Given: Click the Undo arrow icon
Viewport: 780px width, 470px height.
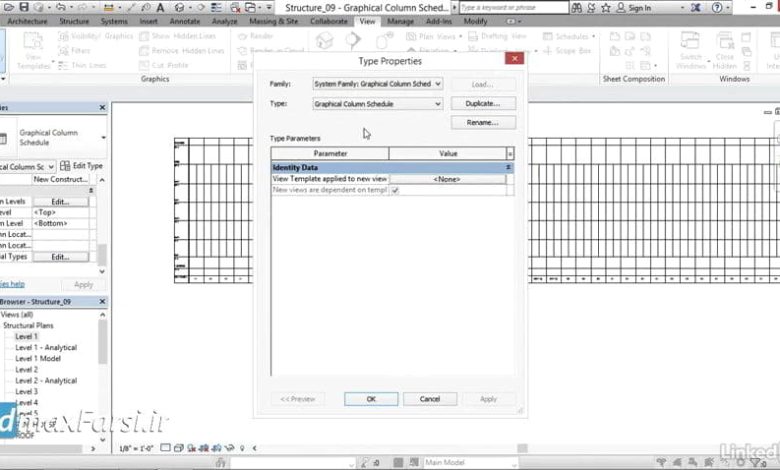Looking at the screenshot, I should click(x=61, y=7).
